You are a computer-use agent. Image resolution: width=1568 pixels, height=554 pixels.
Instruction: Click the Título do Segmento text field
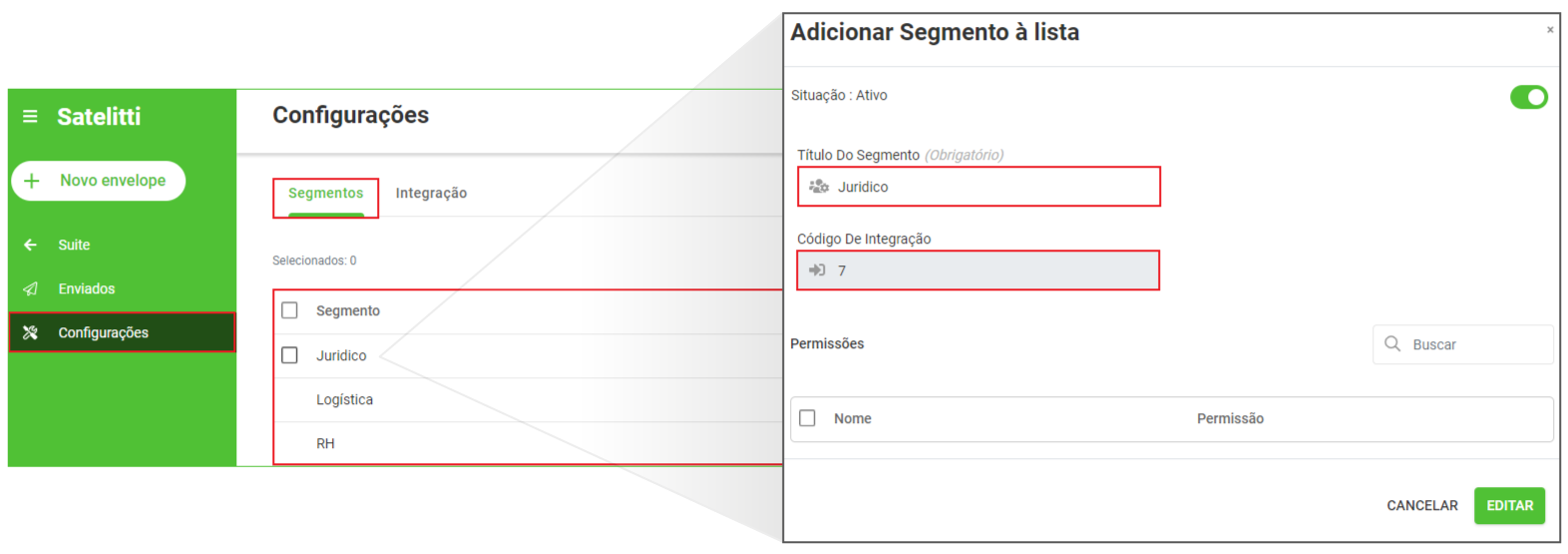pos(979,187)
